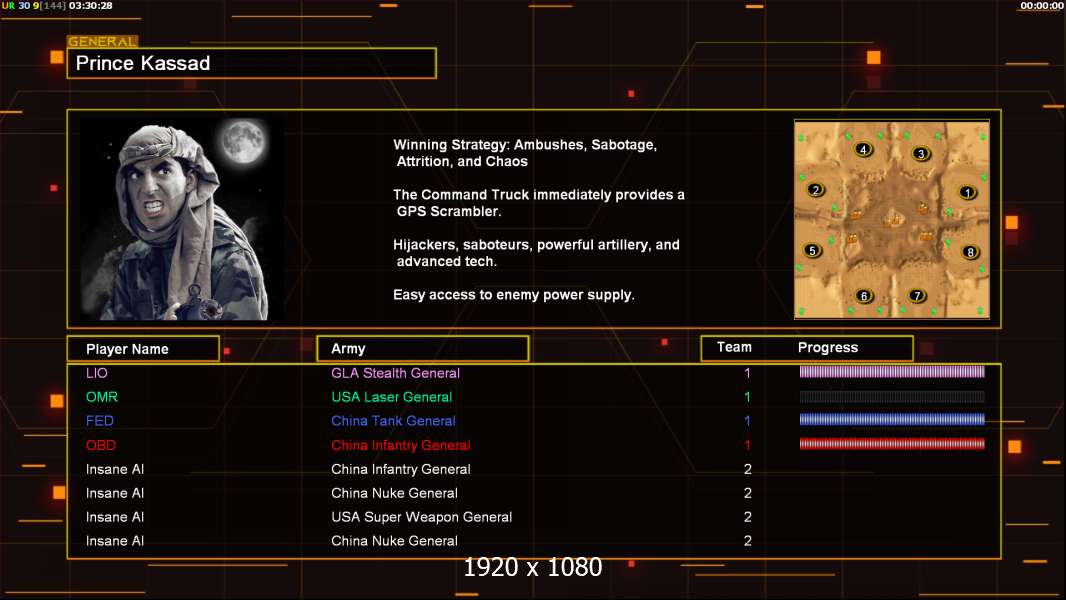
Task: Click LIO's purple loading progress bar
Action: [x=892, y=372]
